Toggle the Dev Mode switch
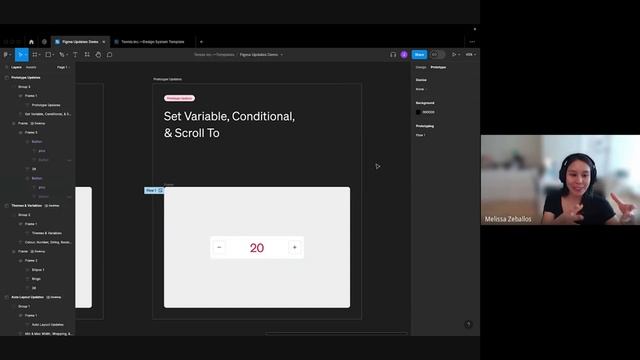640x360 pixels. coord(437,54)
